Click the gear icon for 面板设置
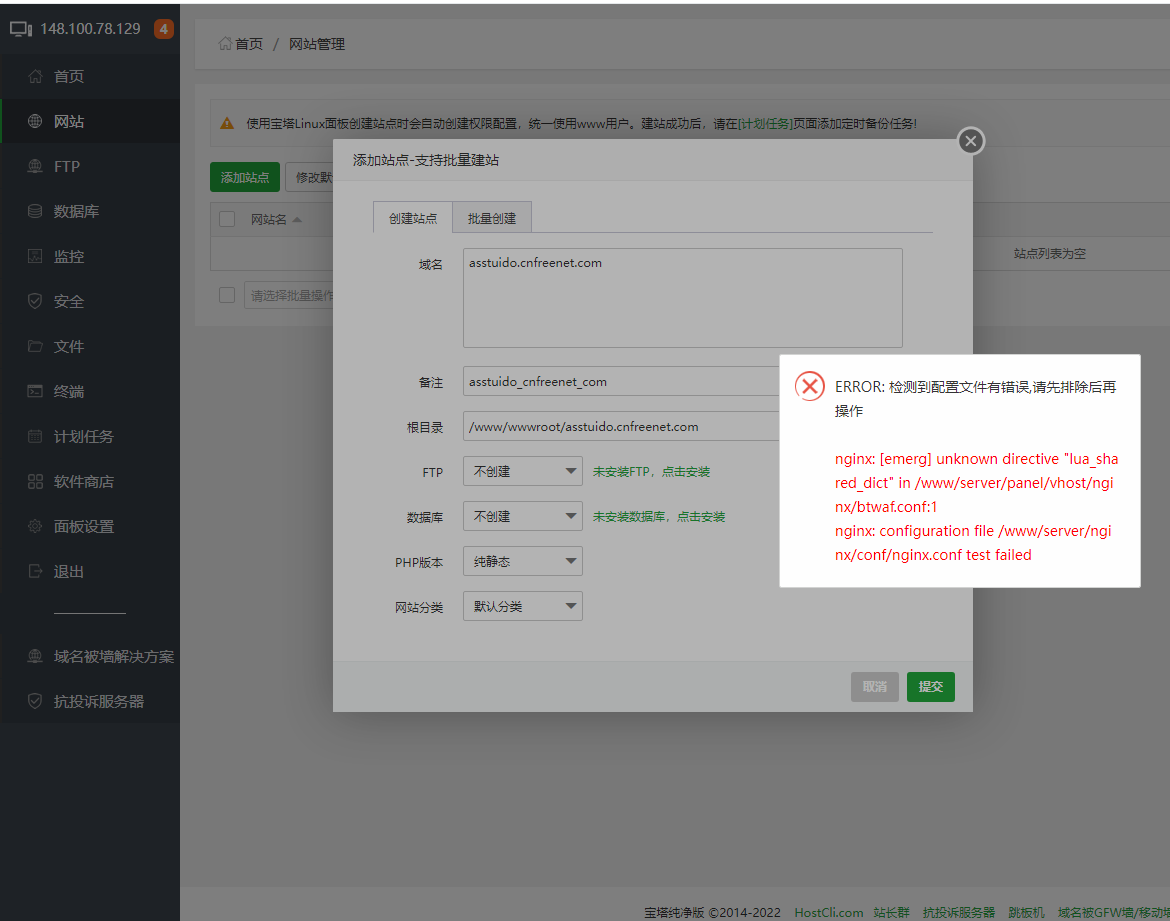Viewport: 1170px width, 921px height. 35,526
